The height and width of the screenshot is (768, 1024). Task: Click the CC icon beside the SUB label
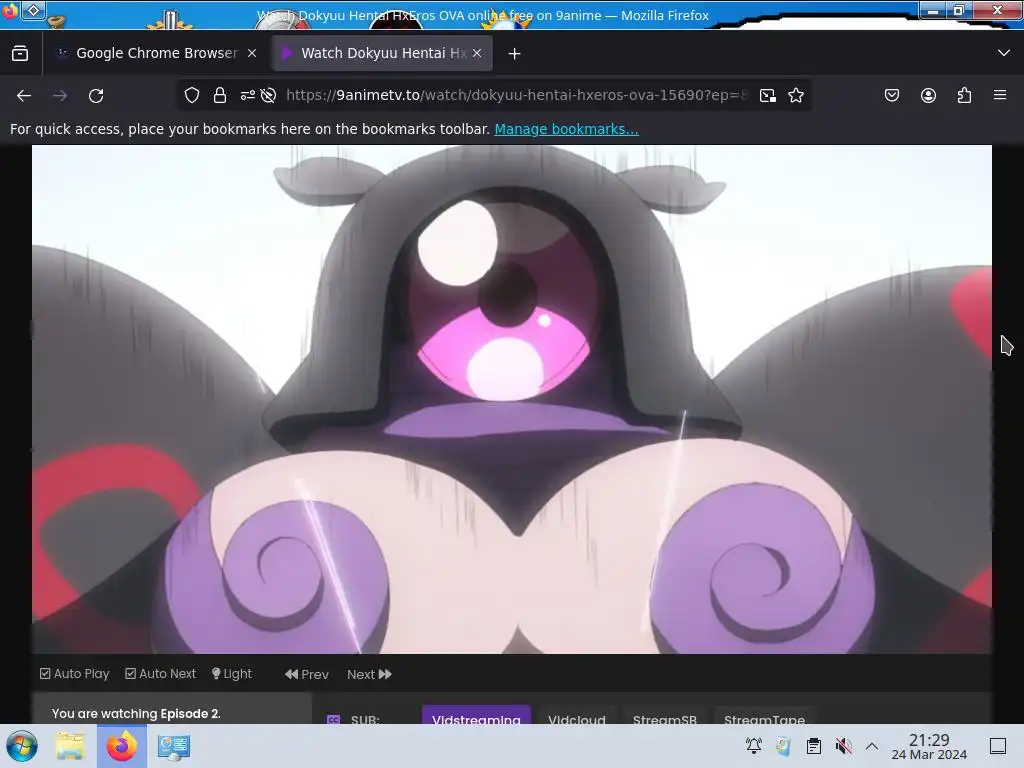[x=334, y=719]
